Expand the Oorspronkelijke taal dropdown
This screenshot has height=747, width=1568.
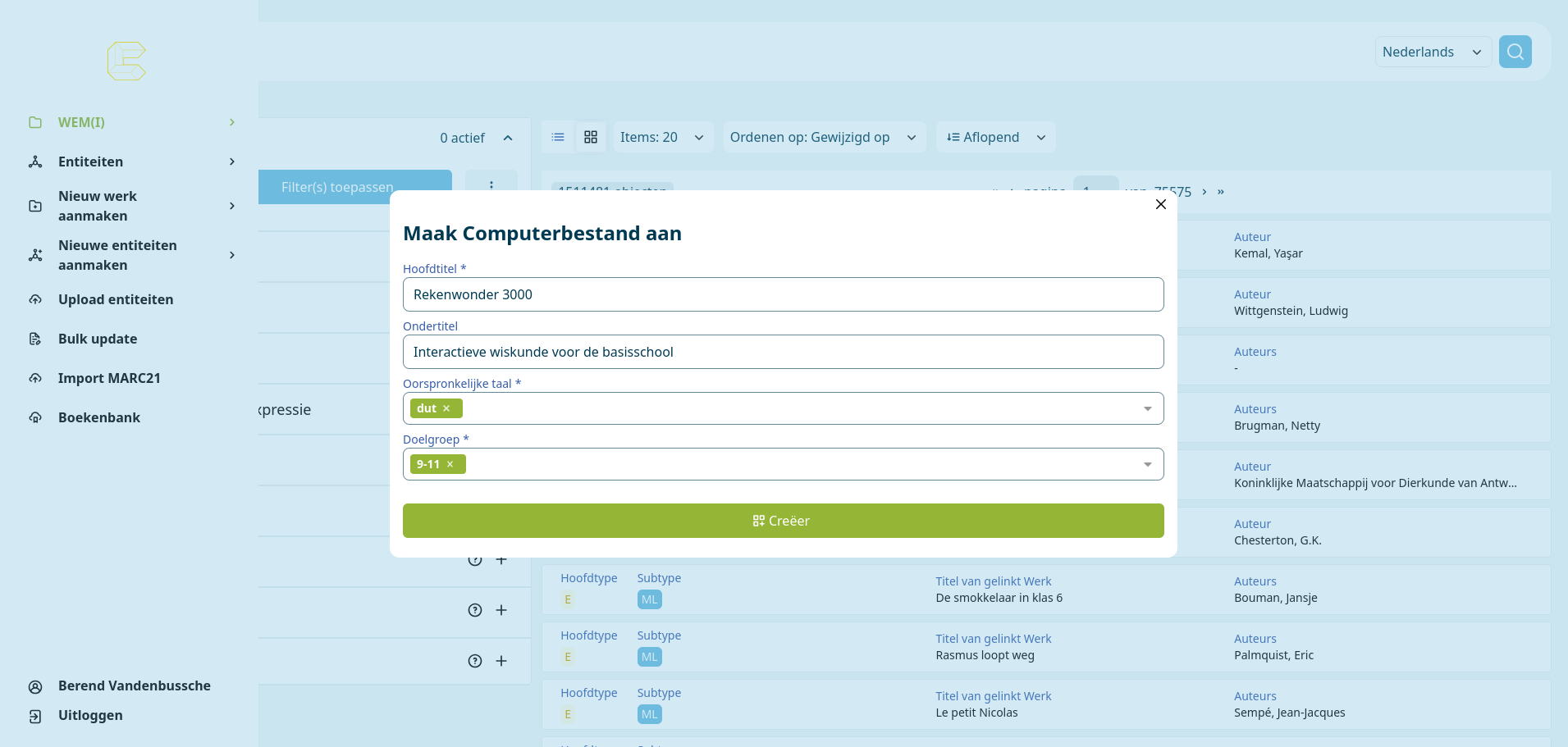point(1147,408)
